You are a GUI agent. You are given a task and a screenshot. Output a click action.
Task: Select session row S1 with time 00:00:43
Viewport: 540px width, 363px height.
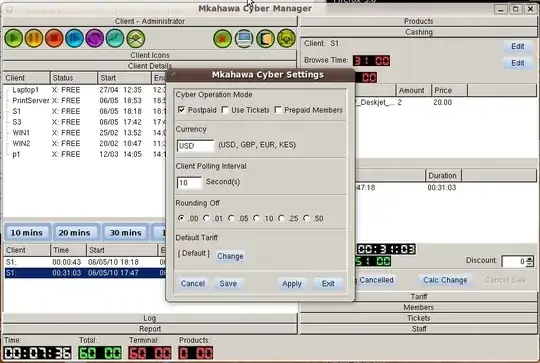(85, 262)
